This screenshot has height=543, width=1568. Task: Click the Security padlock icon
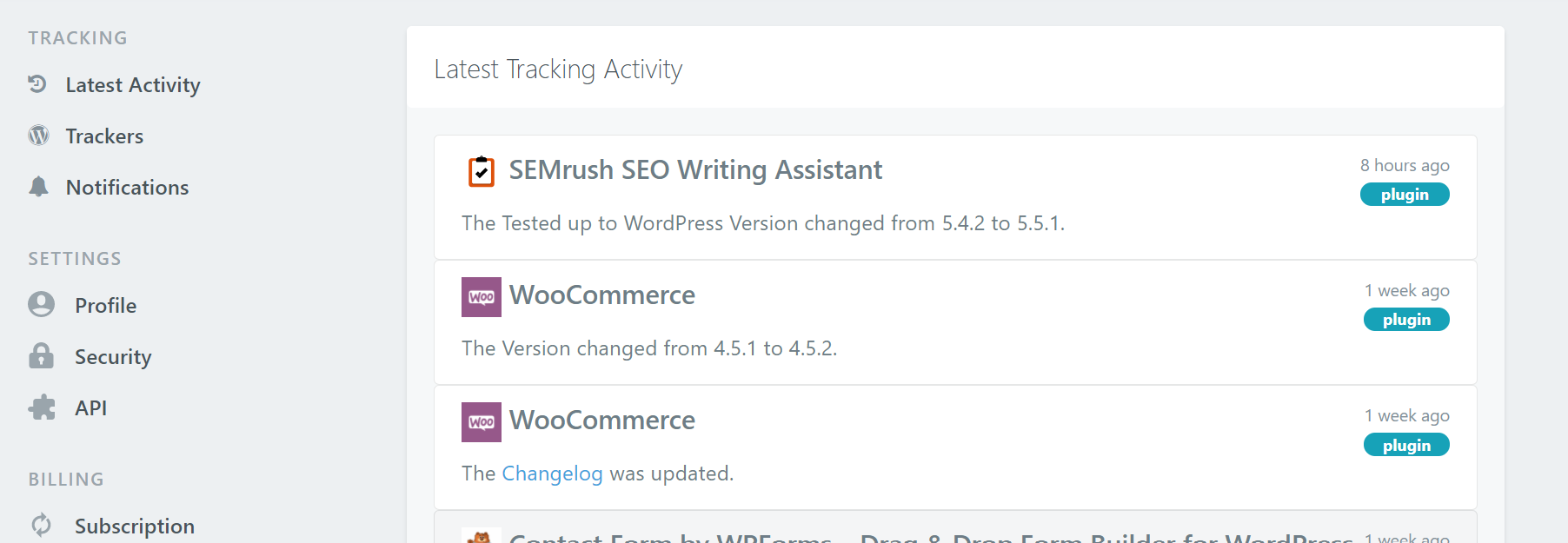tap(41, 356)
